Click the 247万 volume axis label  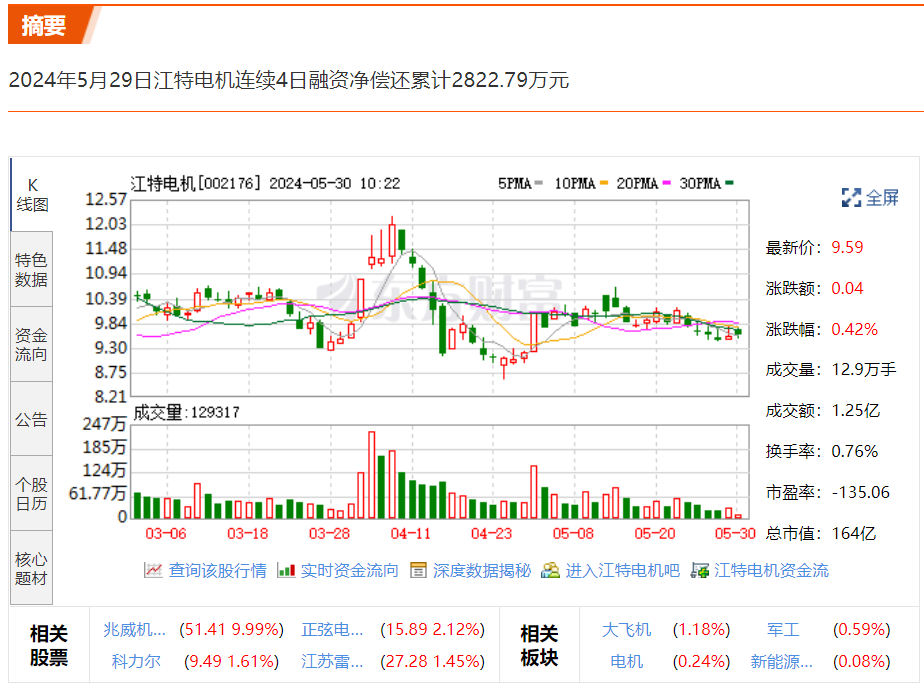point(104,424)
